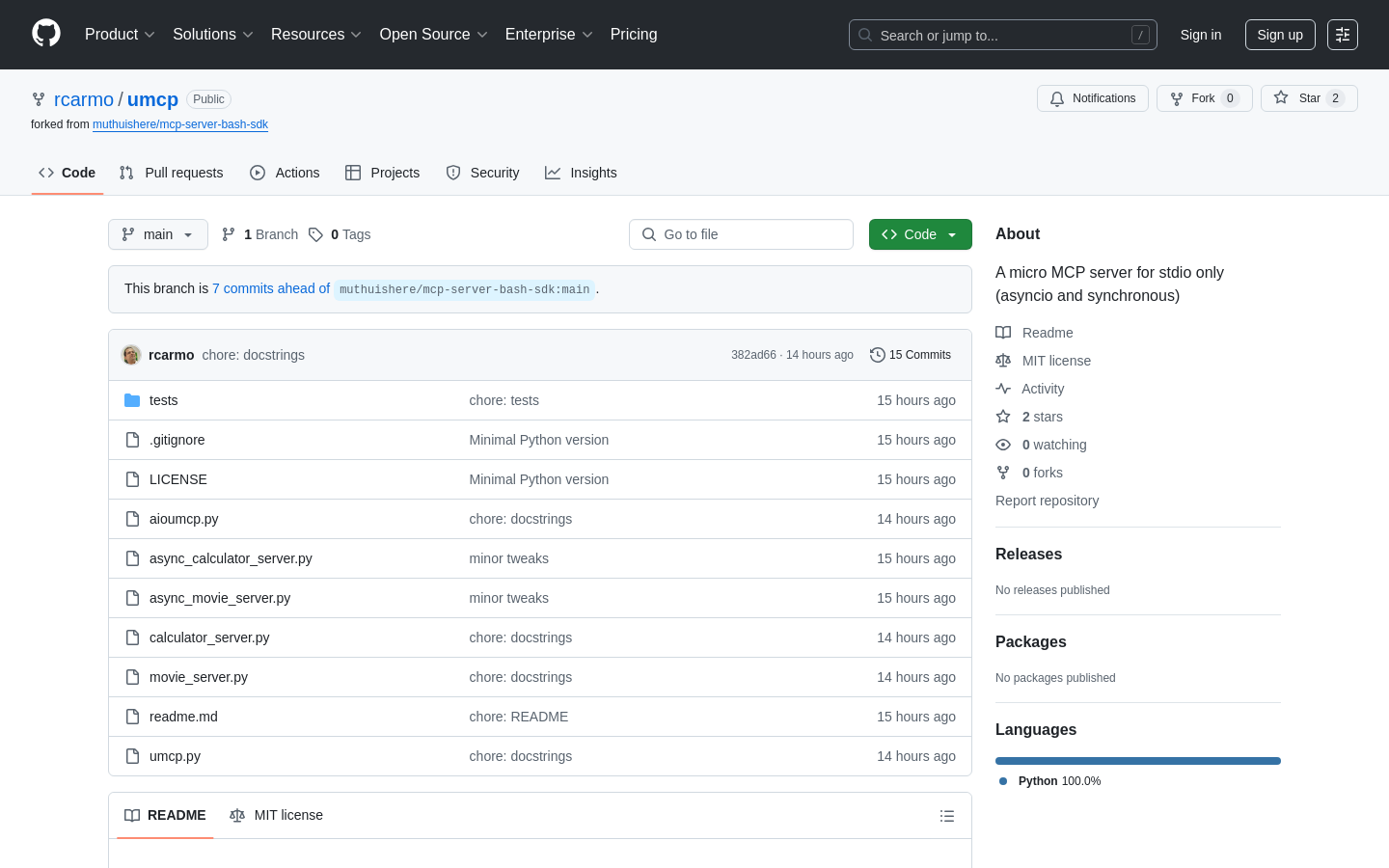This screenshot has width=1389, height=868.
Task: Open the Releases heading link
Action: [1028, 555]
